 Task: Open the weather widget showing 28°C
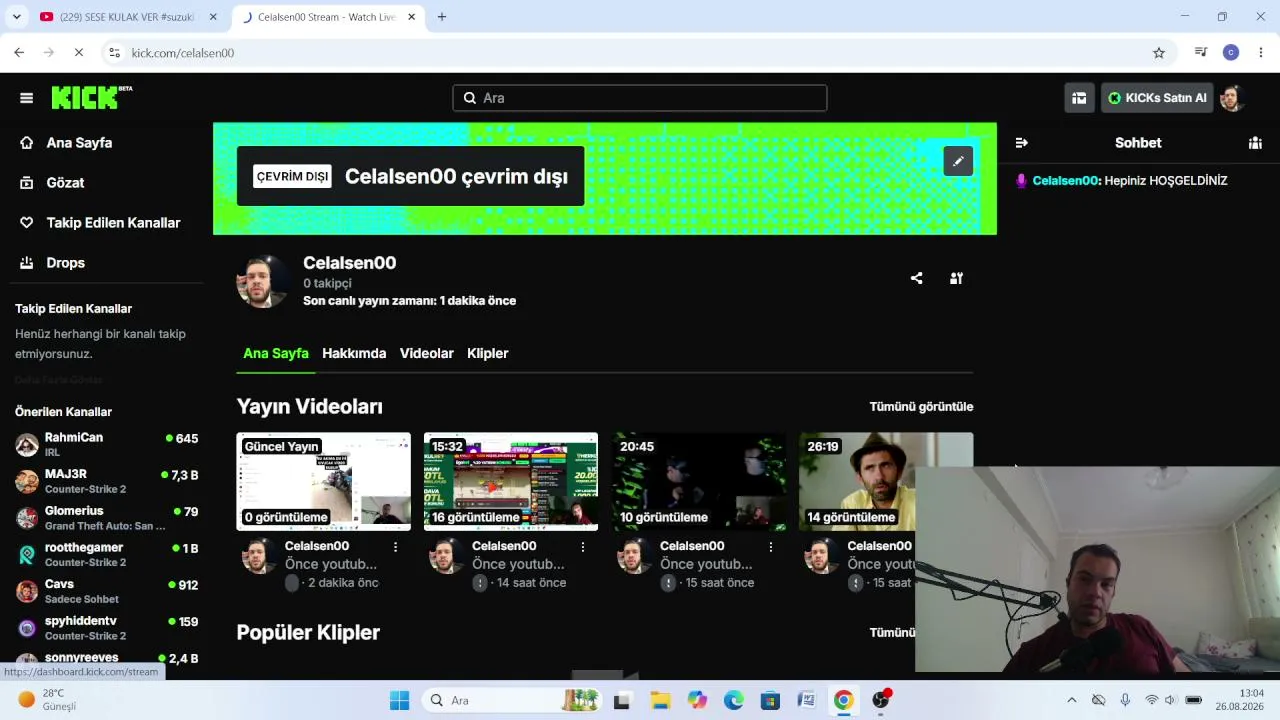pos(47,700)
